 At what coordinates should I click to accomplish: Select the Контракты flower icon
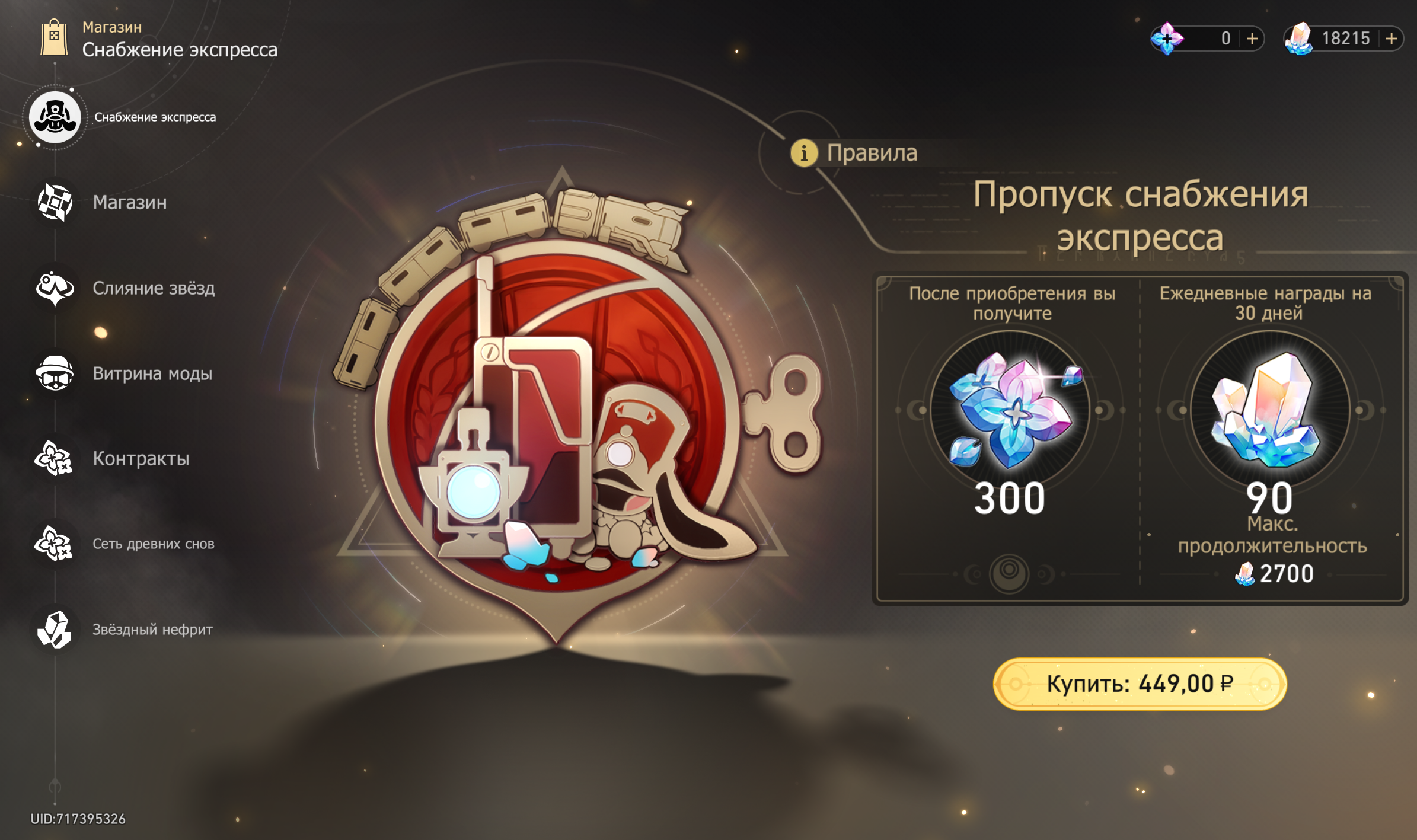tap(55, 459)
